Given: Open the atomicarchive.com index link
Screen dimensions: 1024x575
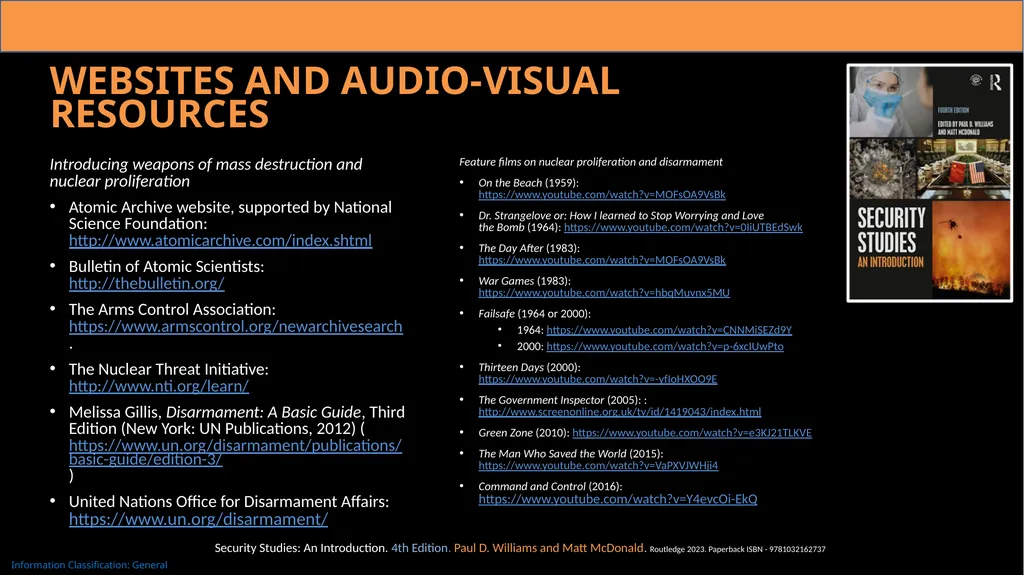Looking at the screenshot, I should click(x=220, y=240).
